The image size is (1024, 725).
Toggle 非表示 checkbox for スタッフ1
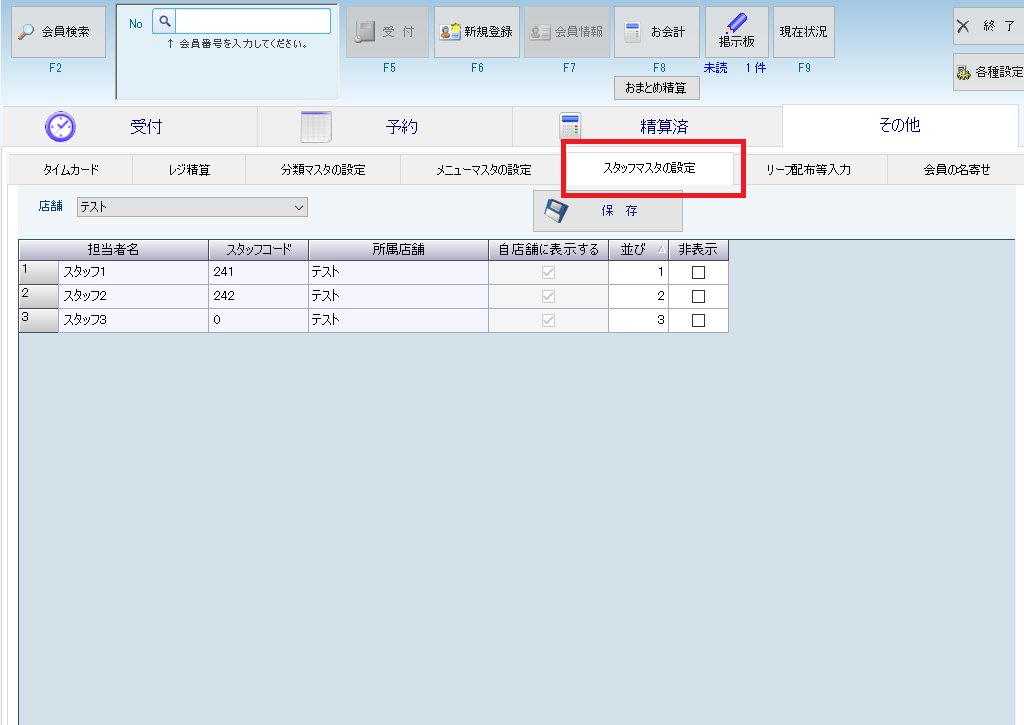pyautogui.click(x=698, y=272)
